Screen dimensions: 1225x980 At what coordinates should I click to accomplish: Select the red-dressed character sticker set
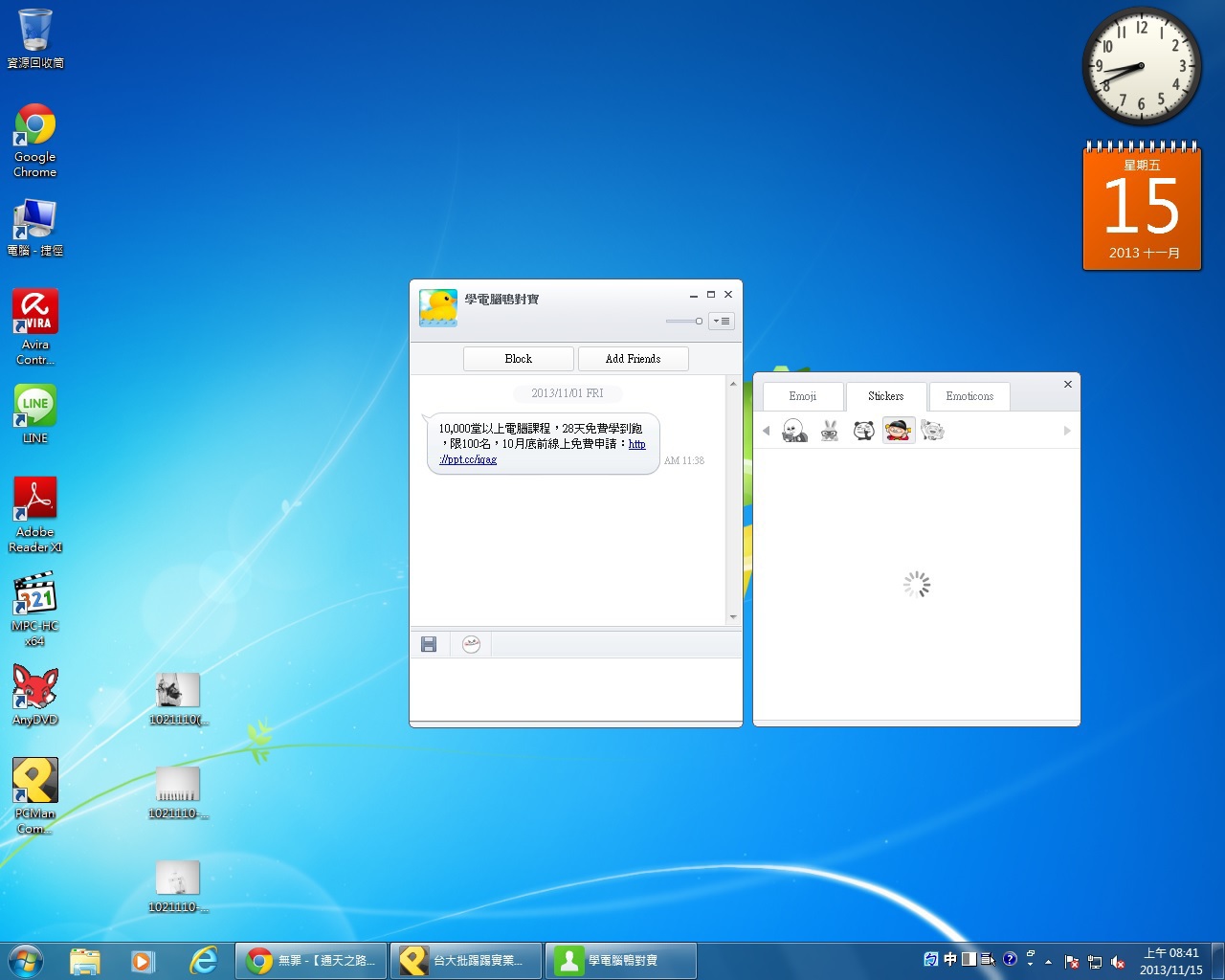[898, 431]
